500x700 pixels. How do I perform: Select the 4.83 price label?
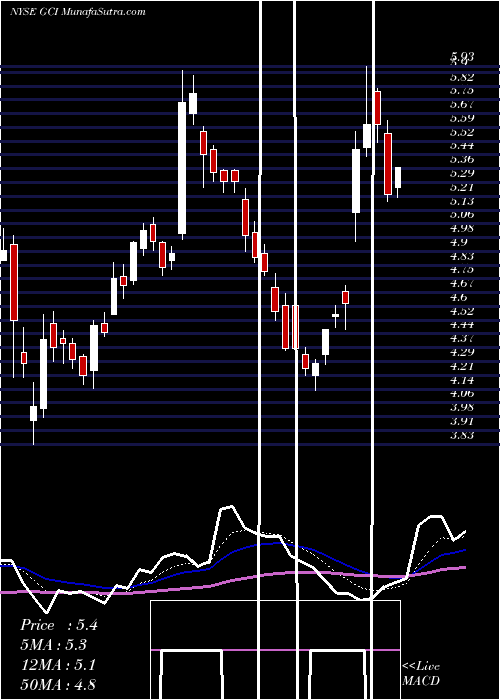click(462, 256)
